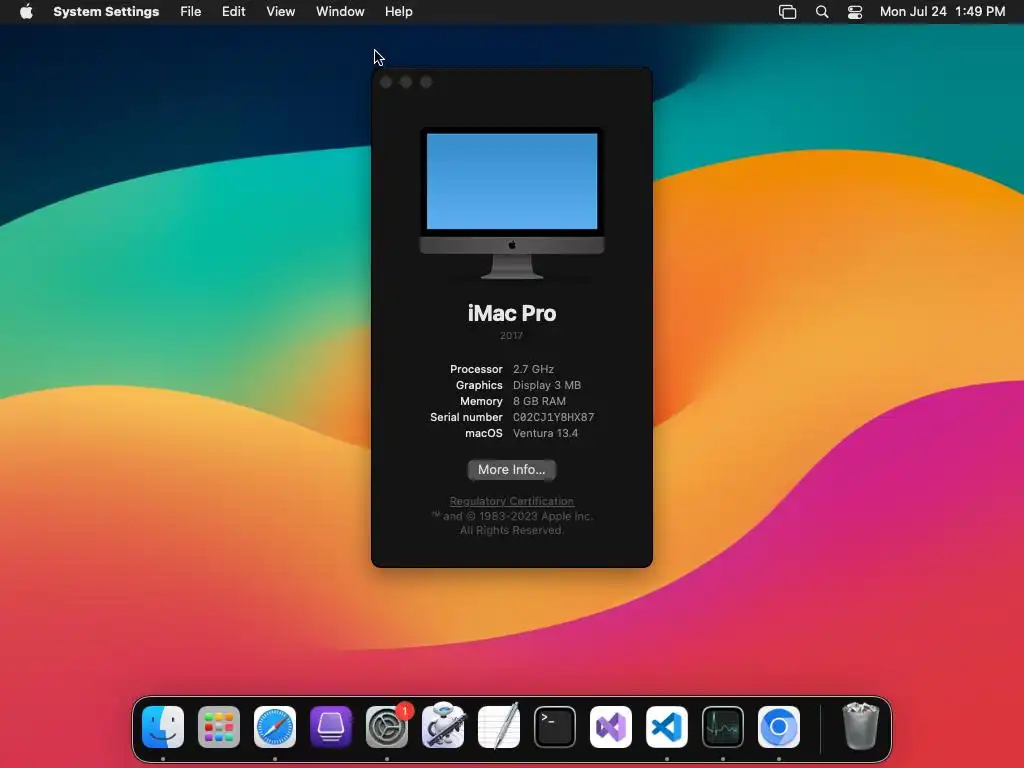Click the Stage Manager menu bar icon
Image resolution: width=1024 pixels, height=768 pixels.
tap(788, 12)
